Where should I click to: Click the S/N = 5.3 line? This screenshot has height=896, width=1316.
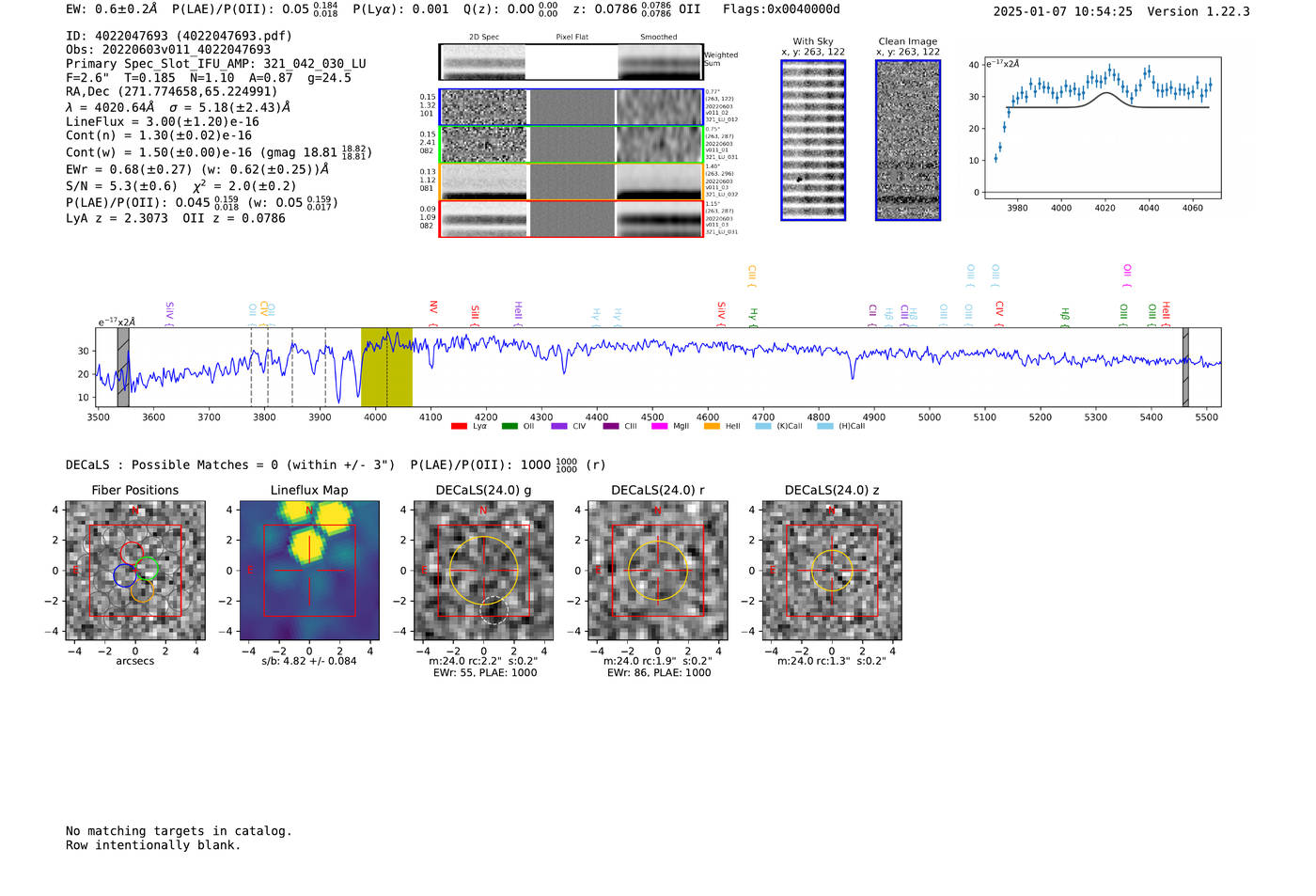click(x=181, y=186)
